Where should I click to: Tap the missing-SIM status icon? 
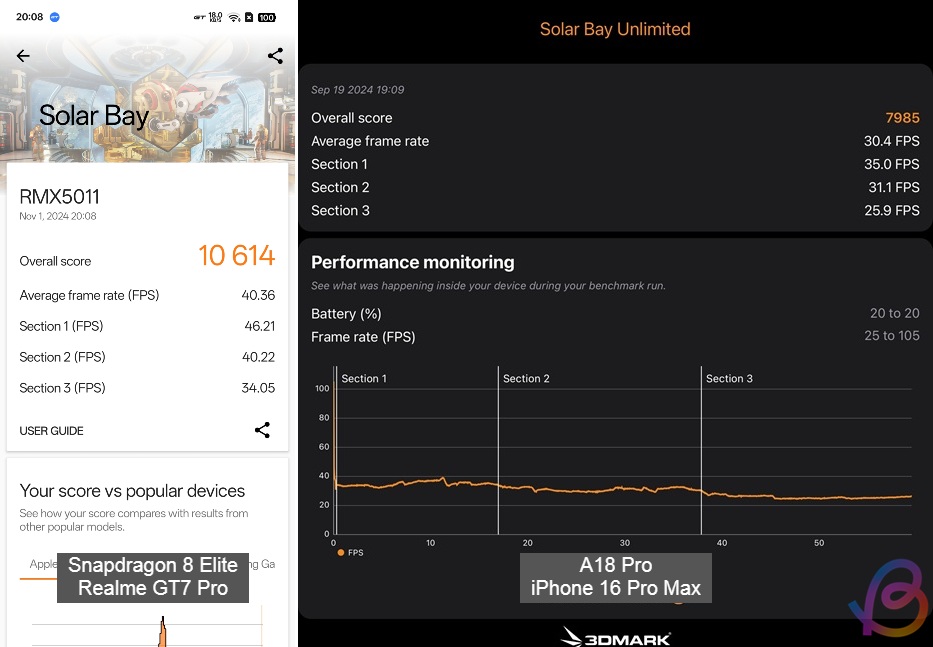250,17
